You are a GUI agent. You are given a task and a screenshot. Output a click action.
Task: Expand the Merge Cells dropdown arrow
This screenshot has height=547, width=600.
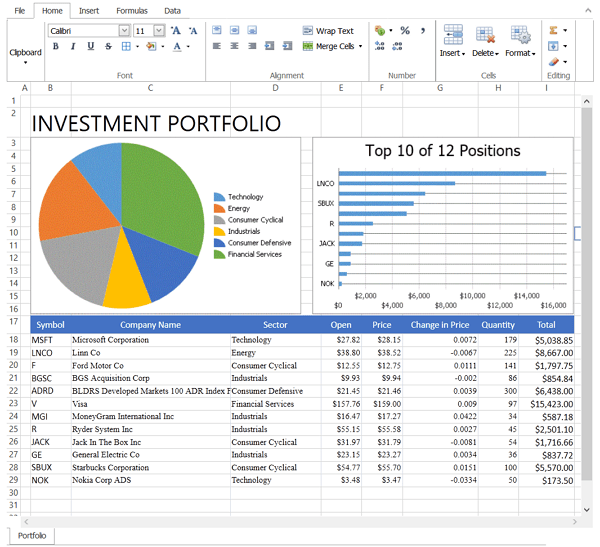coord(360,46)
